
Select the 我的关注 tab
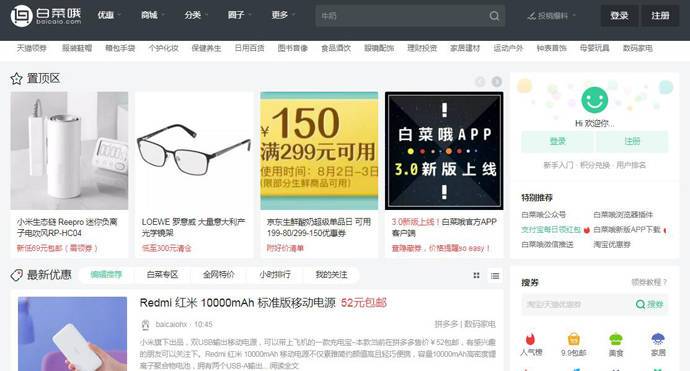pos(331,275)
